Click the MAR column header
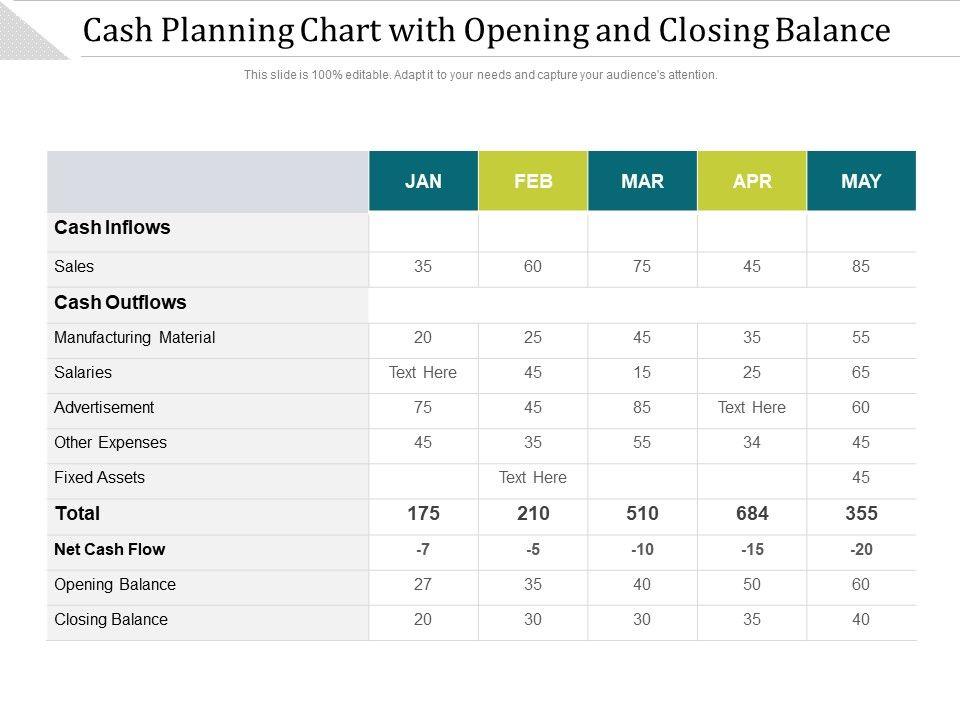Image resolution: width=960 pixels, height=720 pixels. (x=642, y=181)
